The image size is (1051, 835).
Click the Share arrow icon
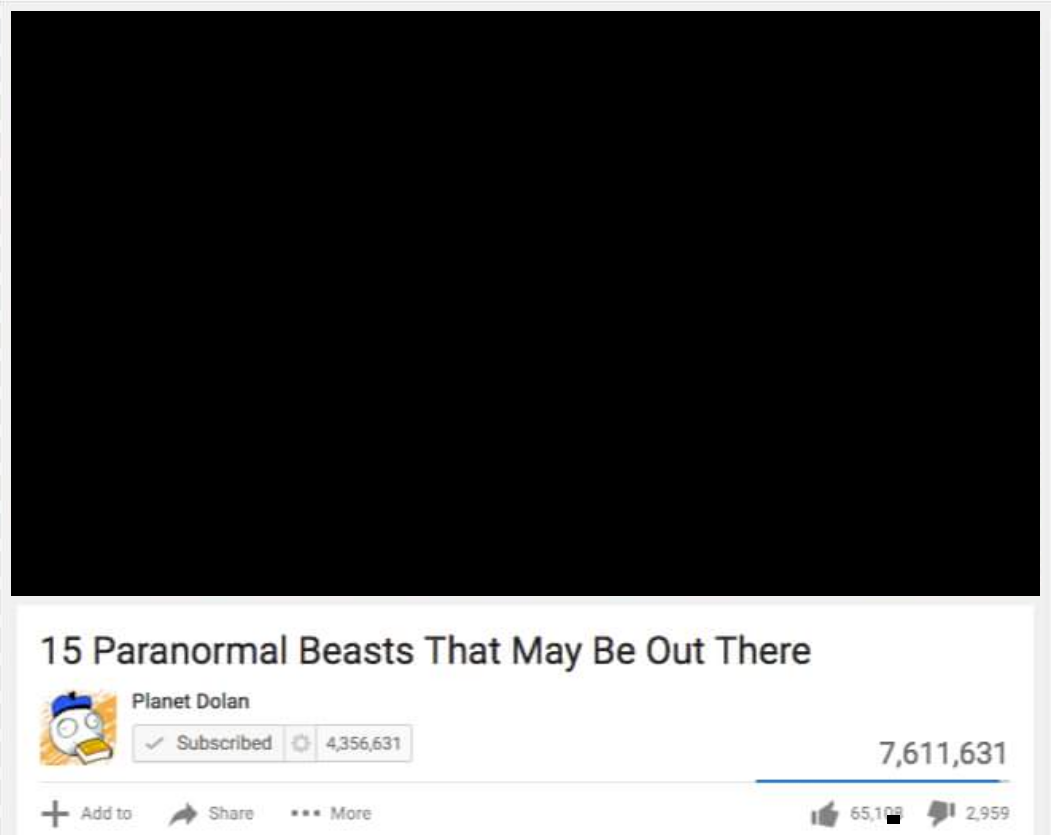(x=183, y=814)
